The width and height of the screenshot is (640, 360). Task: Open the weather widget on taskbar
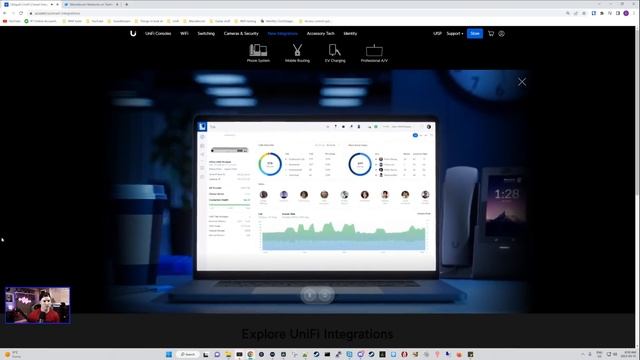(12, 354)
